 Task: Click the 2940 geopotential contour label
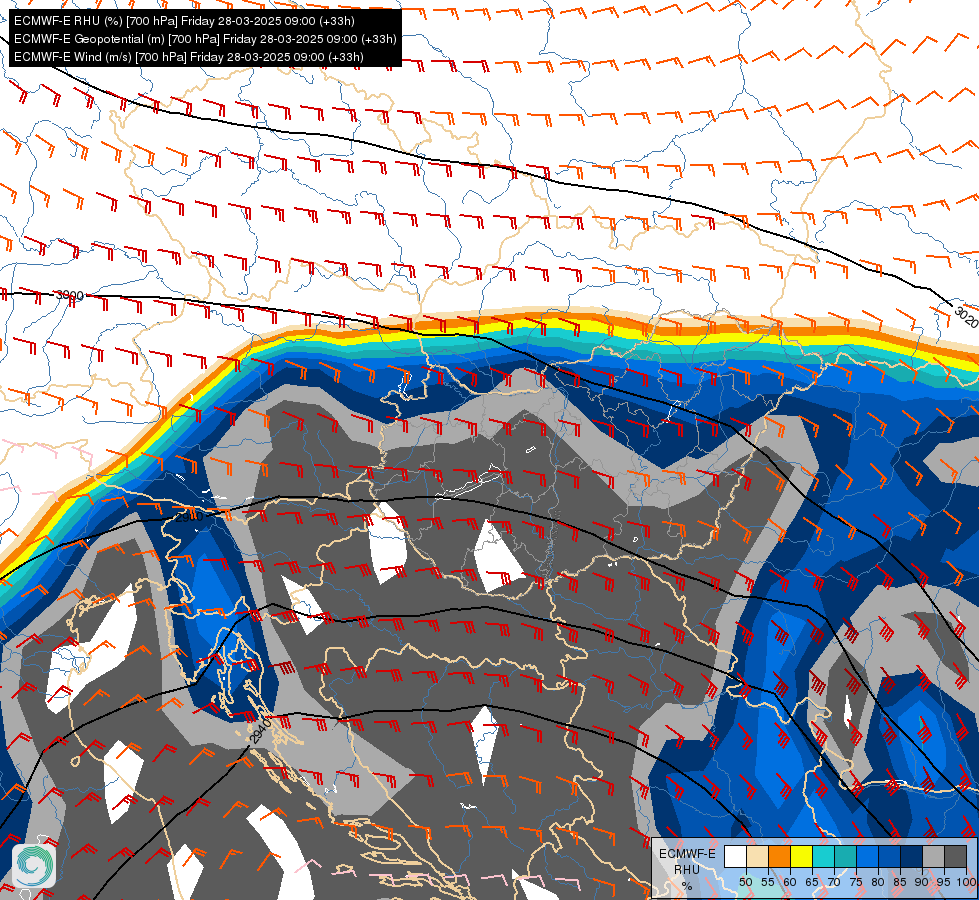pyautogui.click(x=260, y=731)
